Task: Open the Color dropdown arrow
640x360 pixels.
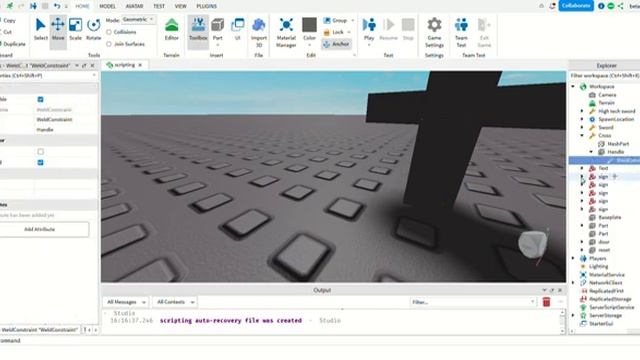Action: point(309,45)
